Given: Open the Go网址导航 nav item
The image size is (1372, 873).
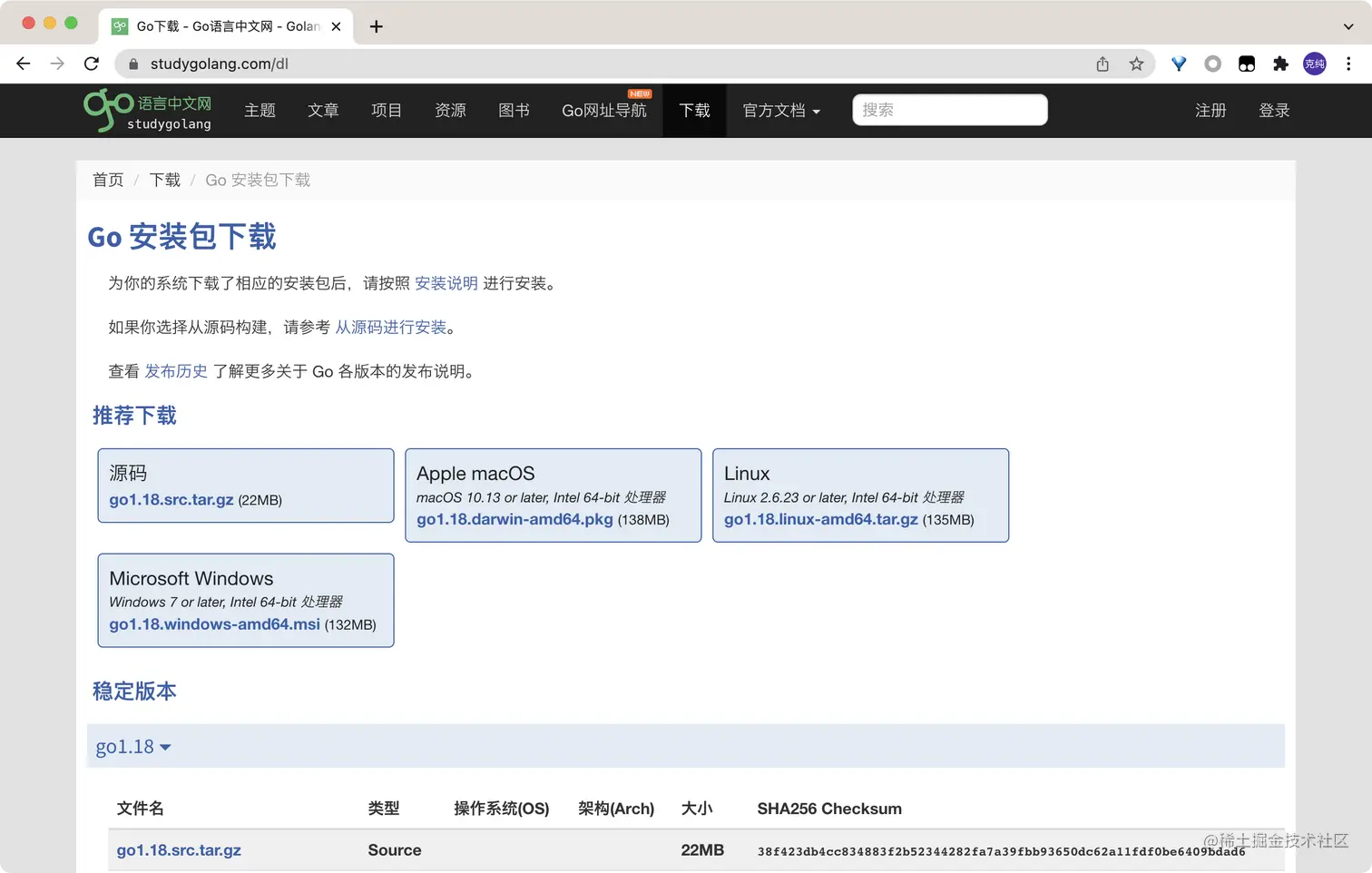Looking at the screenshot, I should 604,111.
